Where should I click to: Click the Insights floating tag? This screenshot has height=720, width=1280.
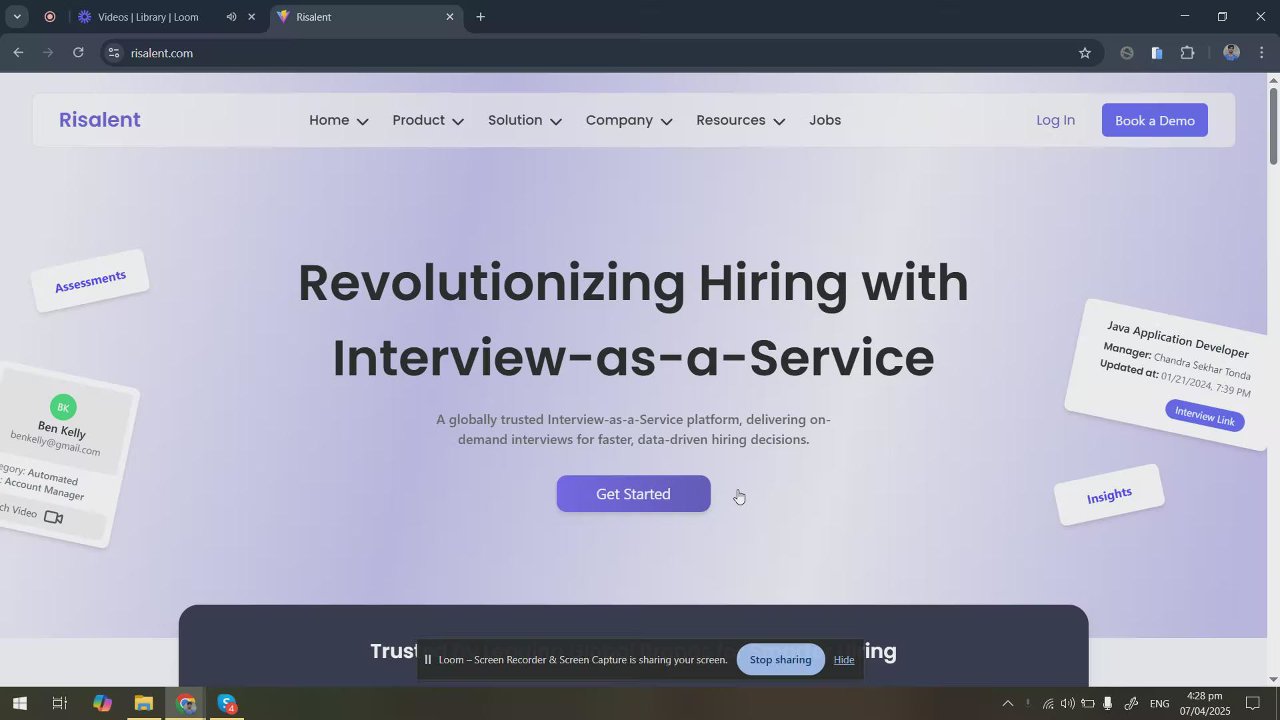coord(1109,495)
